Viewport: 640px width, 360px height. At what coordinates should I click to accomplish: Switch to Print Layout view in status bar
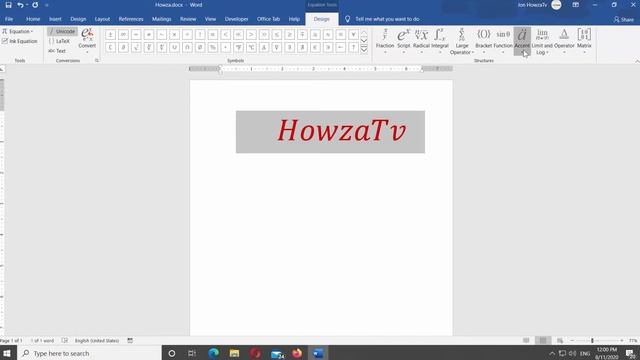543,340
